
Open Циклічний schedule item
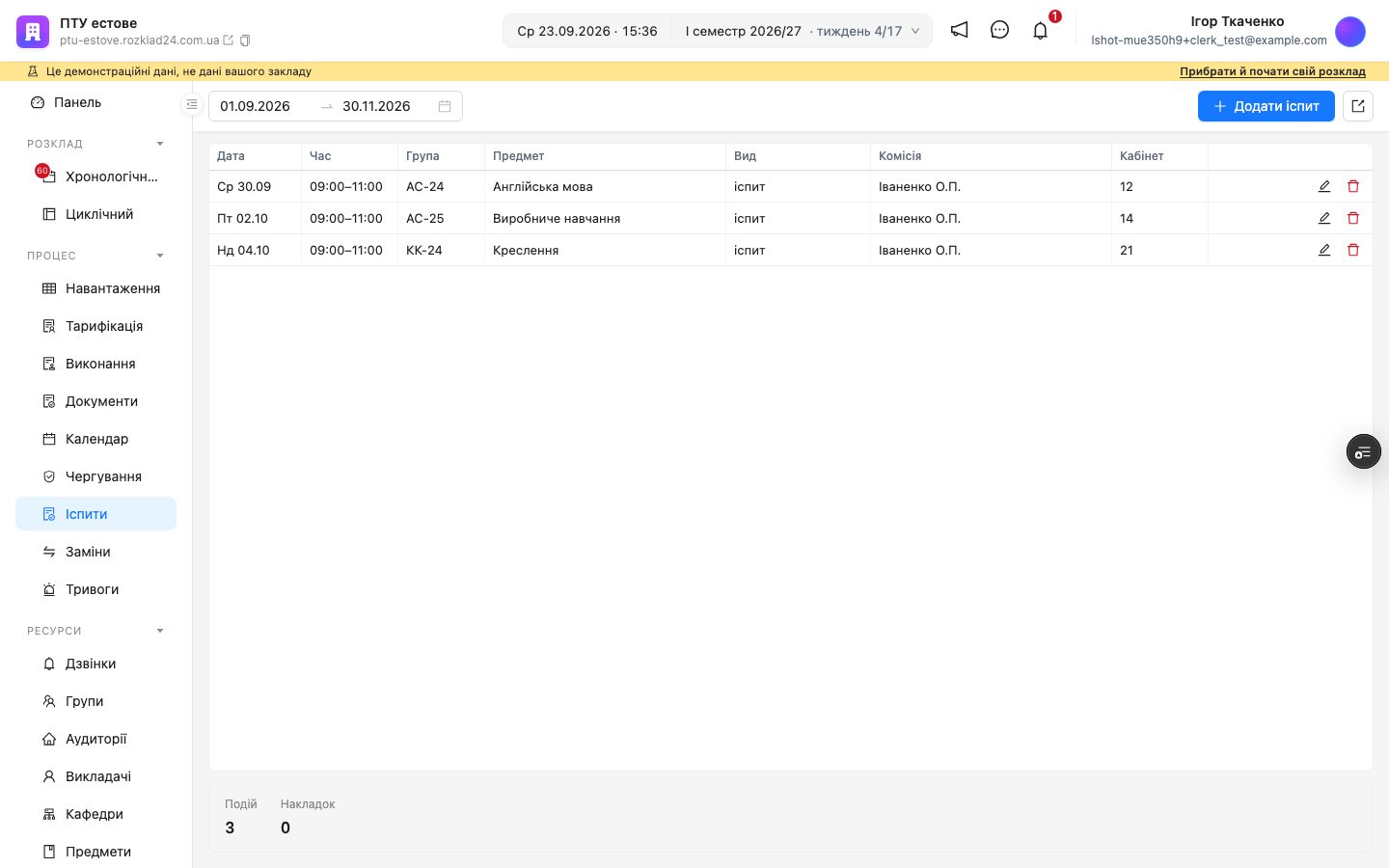click(95, 214)
